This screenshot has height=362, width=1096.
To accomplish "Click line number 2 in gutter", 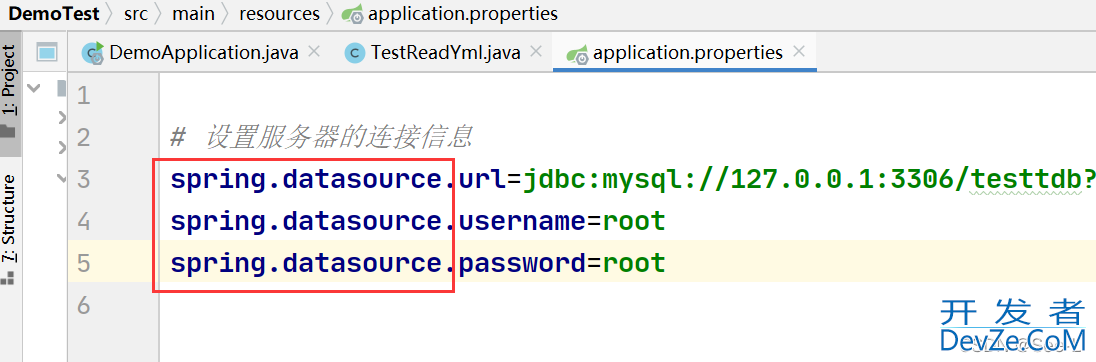I will 83,138.
